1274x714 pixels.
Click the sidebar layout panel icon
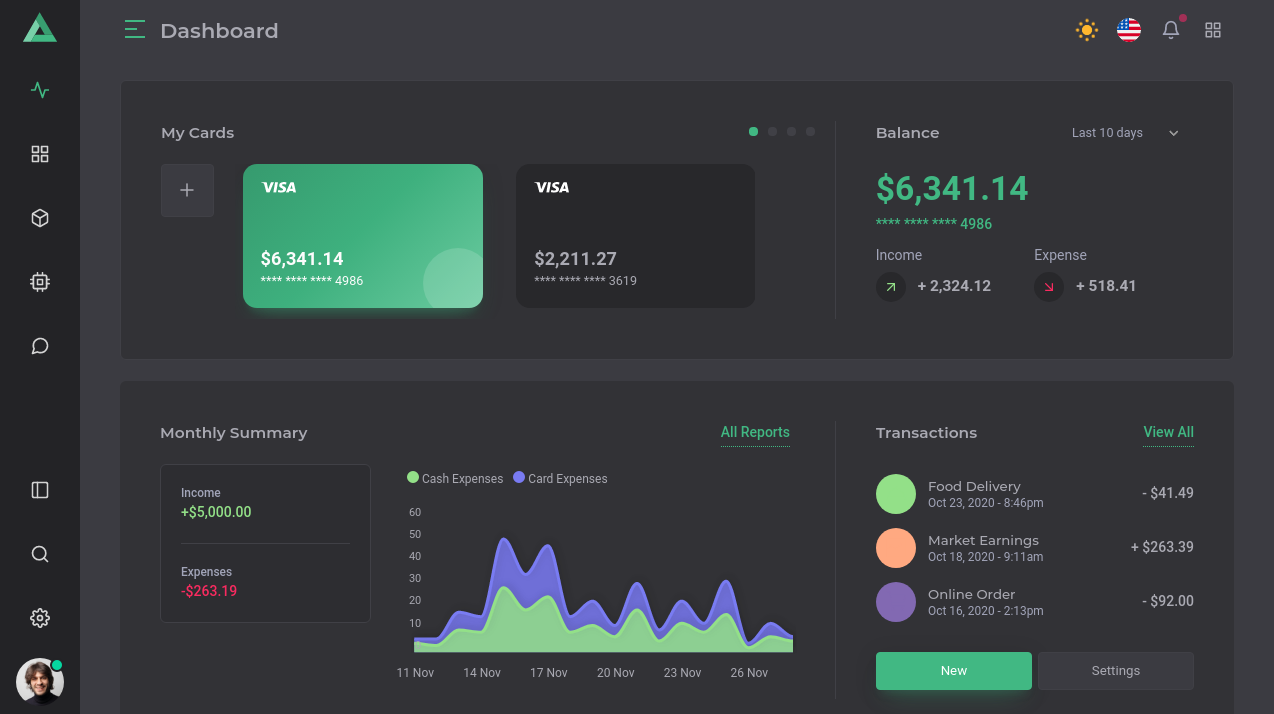point(40,490)
